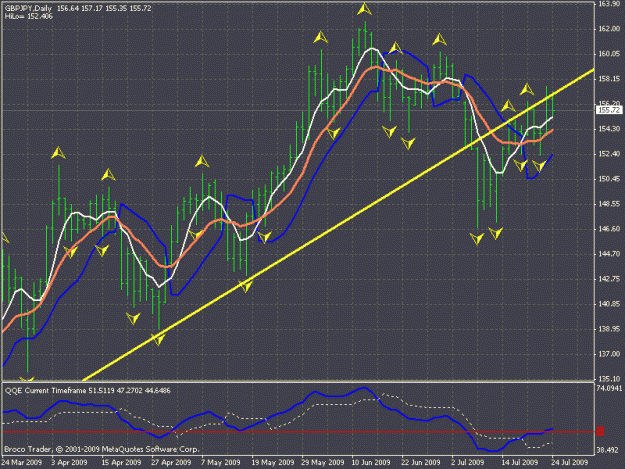Click the 14 Jul 2009 date label
Viewport: 625px width, 469px height.
520,463
